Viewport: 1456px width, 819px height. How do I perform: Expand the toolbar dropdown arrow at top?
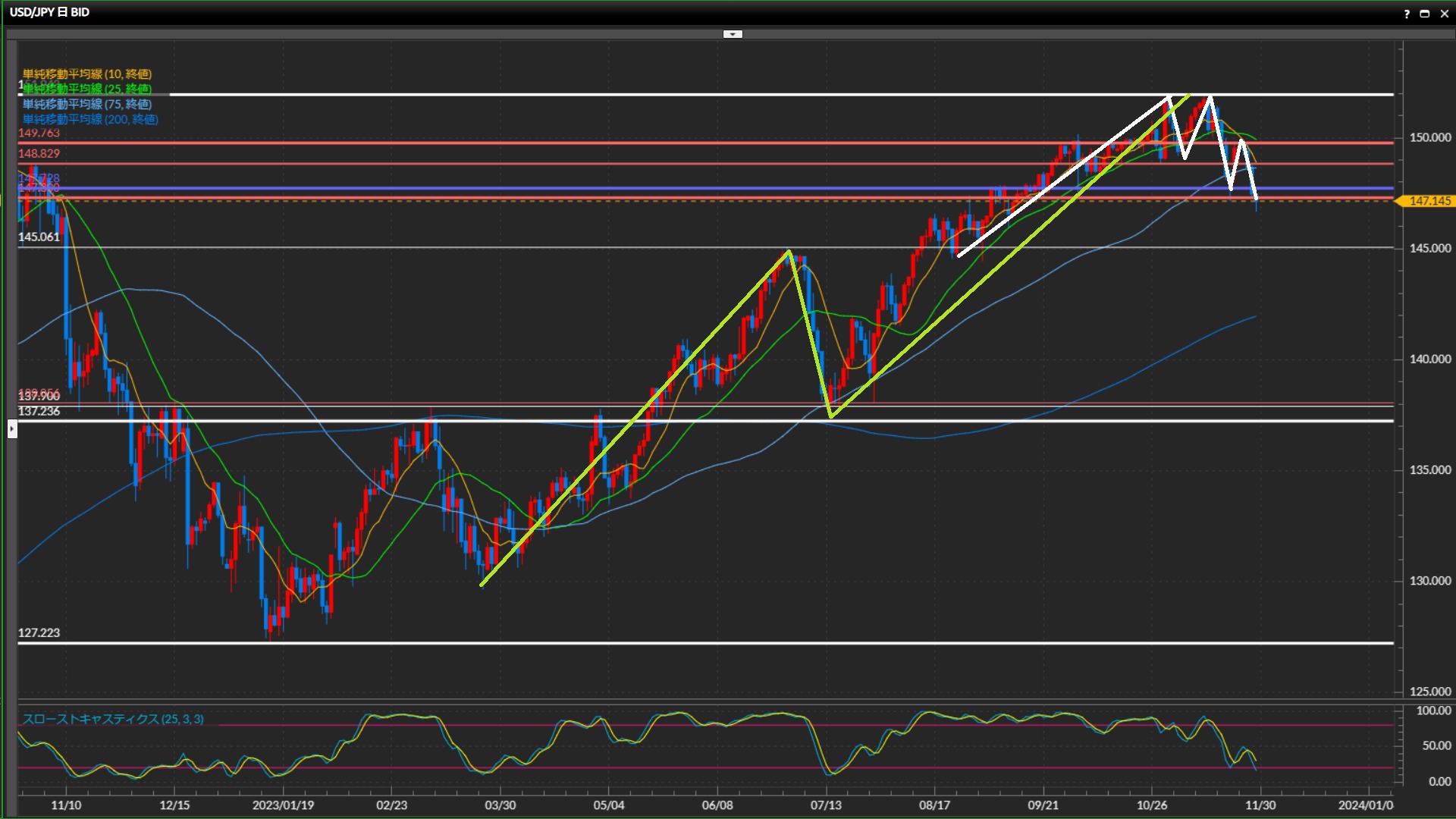(x=733, y=34)
